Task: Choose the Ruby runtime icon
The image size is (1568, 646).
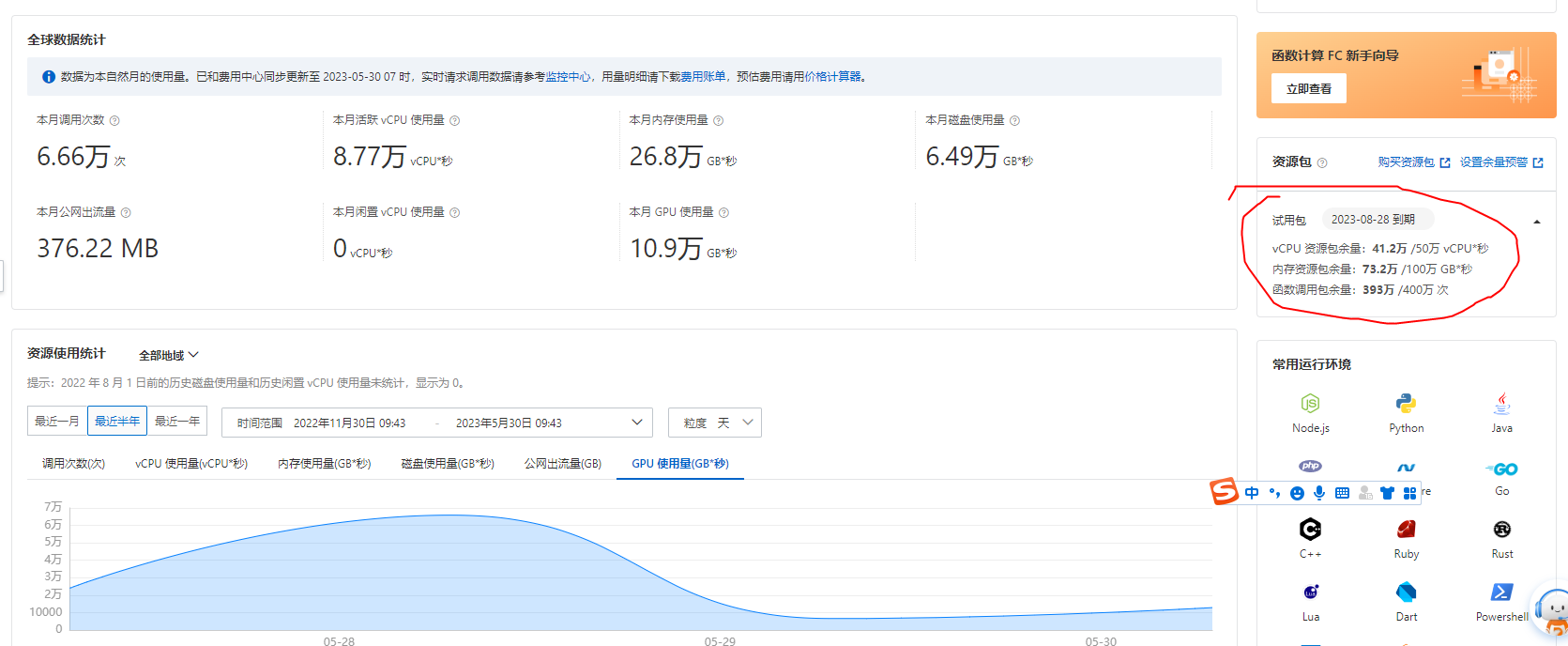Action: [1406, 530]
